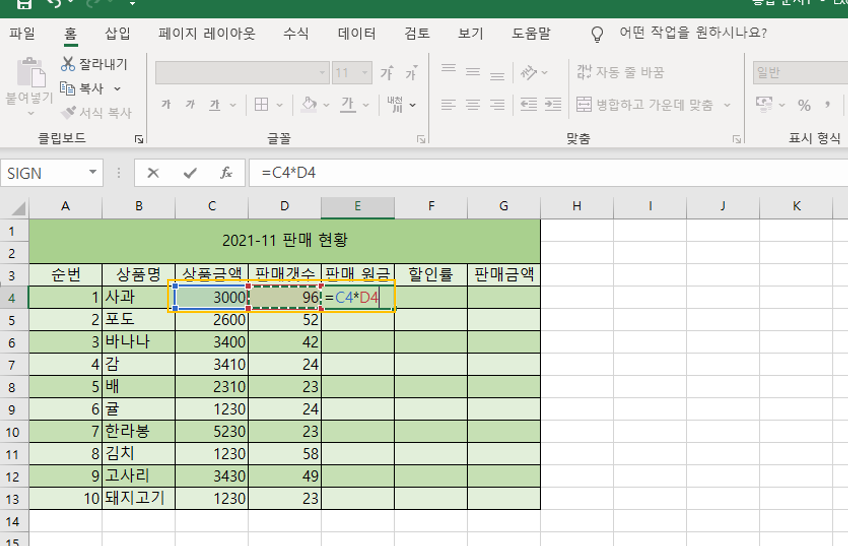Viewport: 848px width, 546px height.
Task: Click Wrap Text (자동 줄 바꿈)
Action: point(620,72)
